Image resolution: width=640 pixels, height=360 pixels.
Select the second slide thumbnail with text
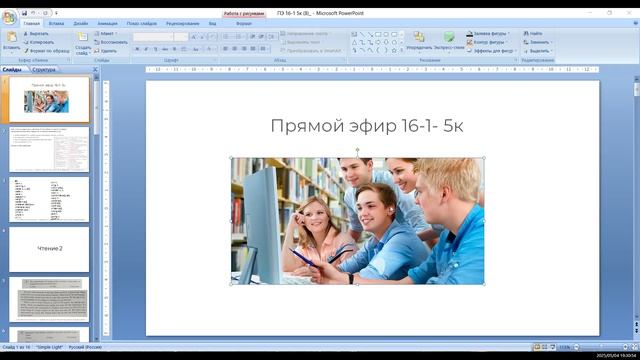click(49, 149)
